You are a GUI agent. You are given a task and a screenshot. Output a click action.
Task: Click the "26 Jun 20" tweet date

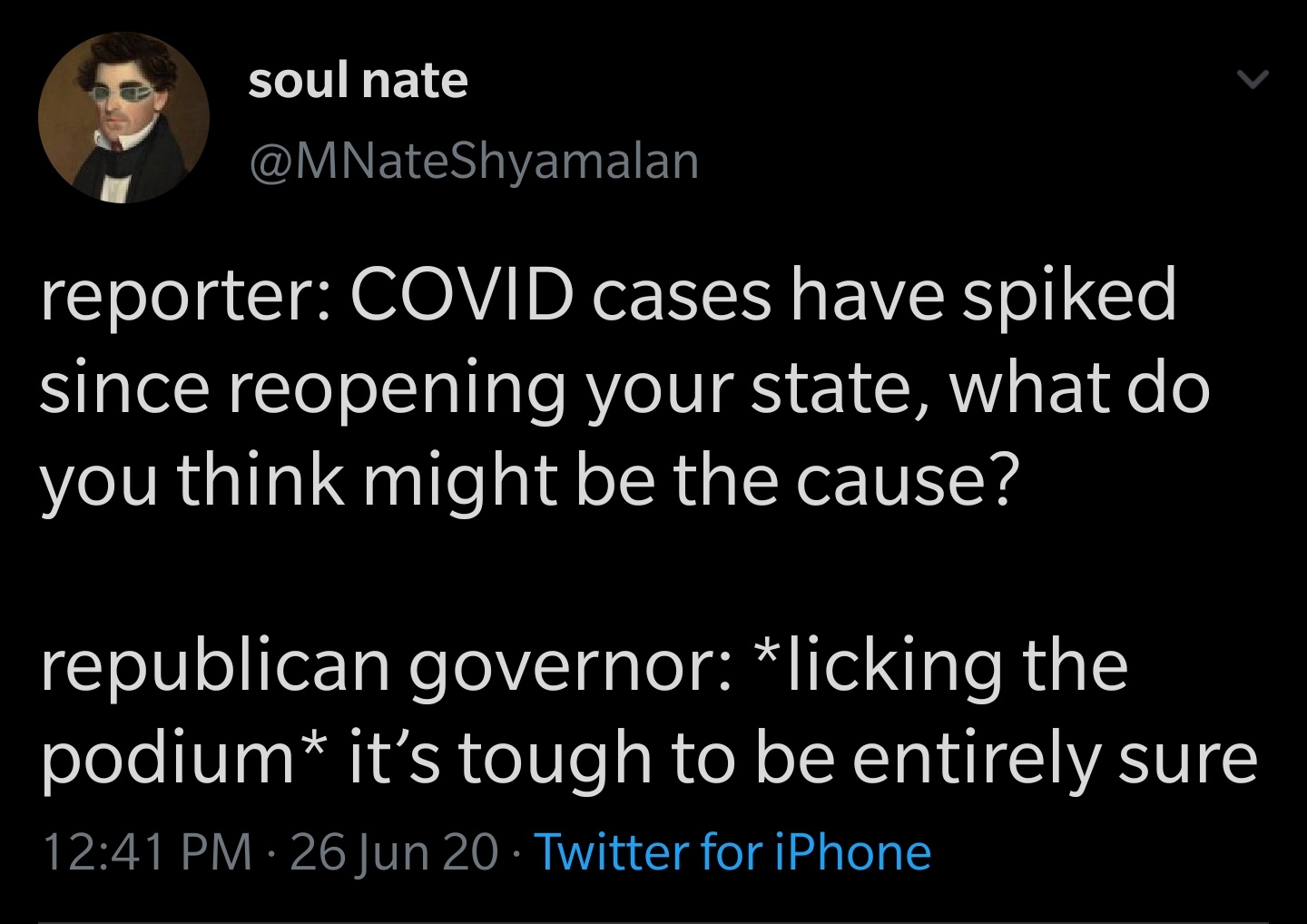pyautogui.click(x=394, y=852)
